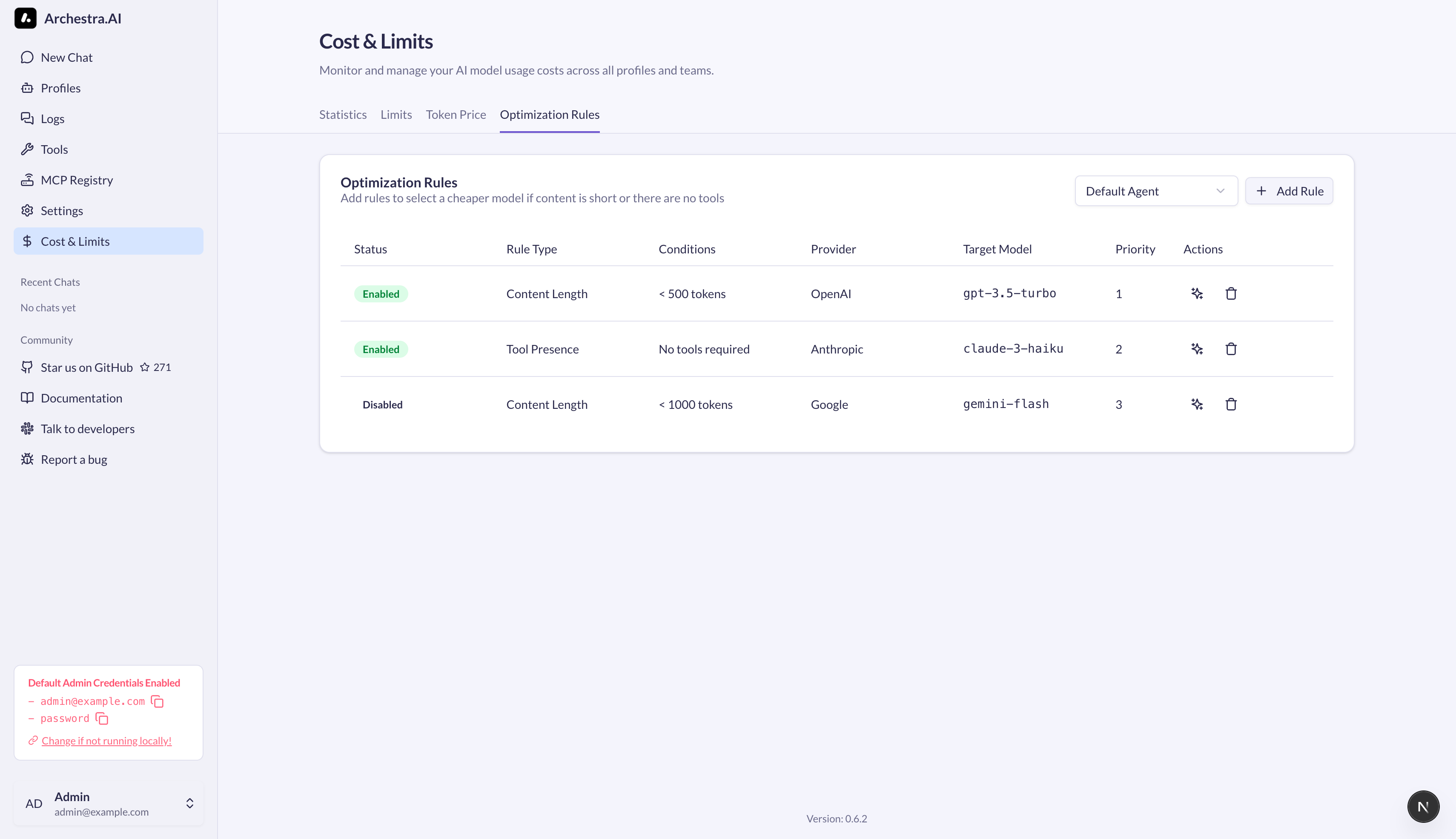Click the Add Rule button
This screenshot has height=839, width=1456.
(x=1289, y=191)
